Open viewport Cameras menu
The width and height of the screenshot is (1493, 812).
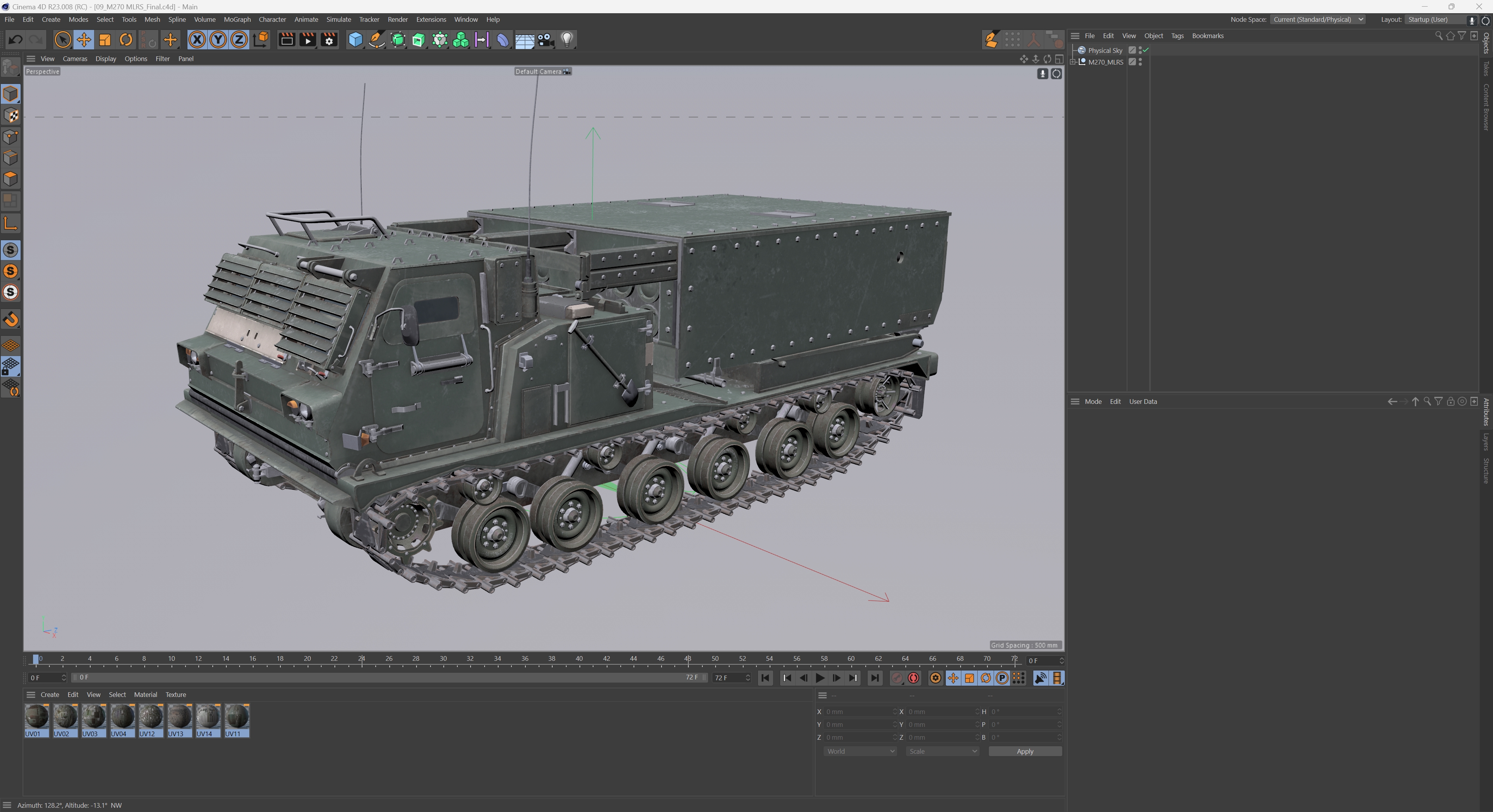[x=75, y=58]
